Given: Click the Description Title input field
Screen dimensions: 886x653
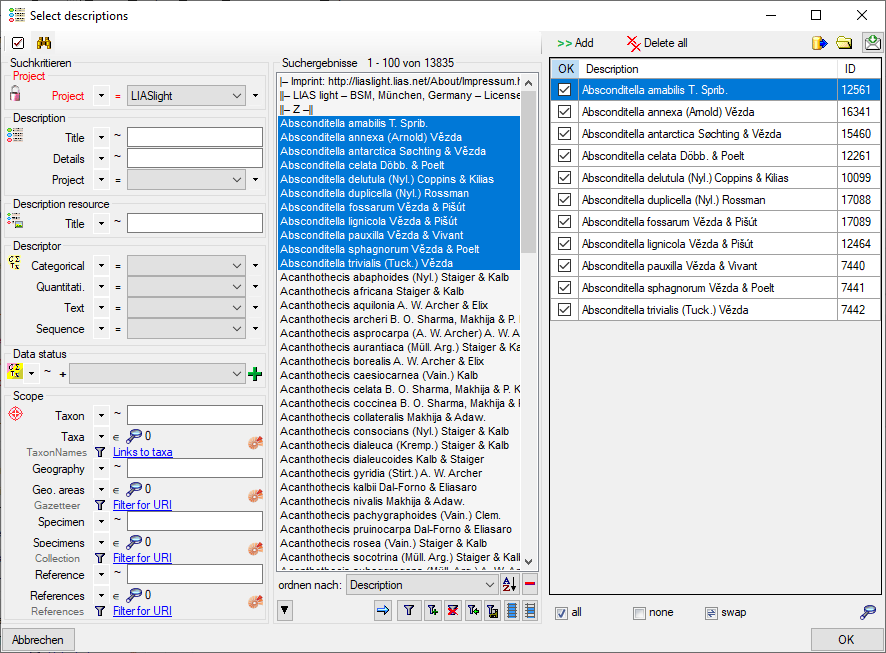Looking at the screenshot, I should tap(195, 137).
